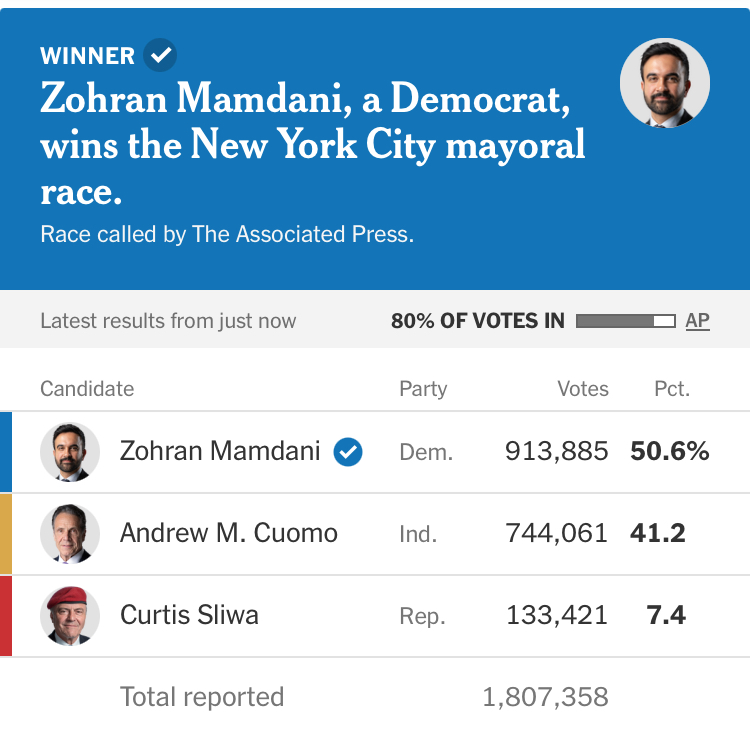Screen dimensions: 750x738
Task: Select the Andrew M. Cuomo name
Action: pyautogui.click(x=229, y=533)
